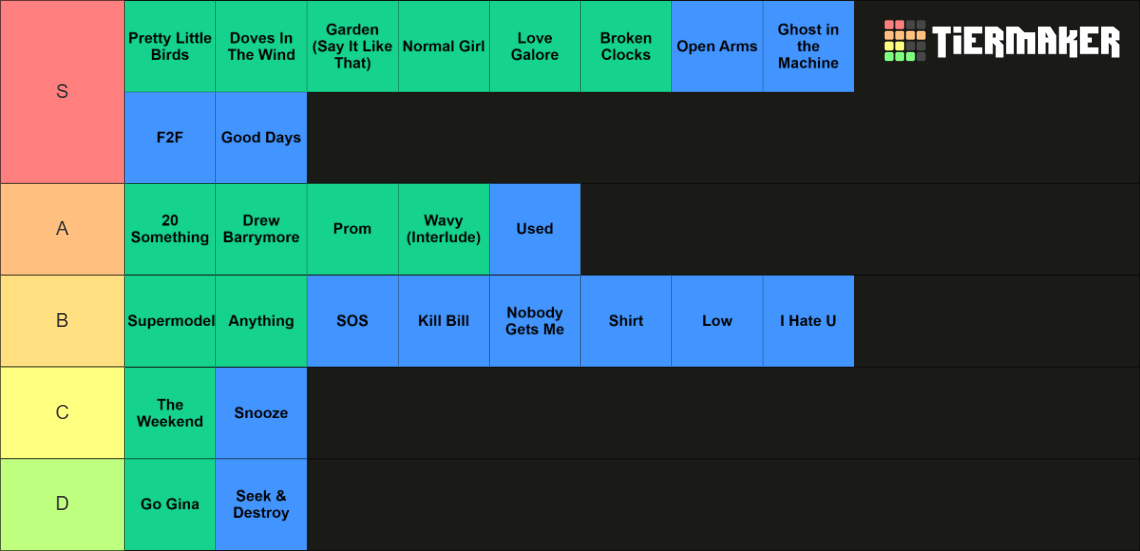Click the TierMaker logo icon
The image size is (1140, 551).
(x=904, y=41)
